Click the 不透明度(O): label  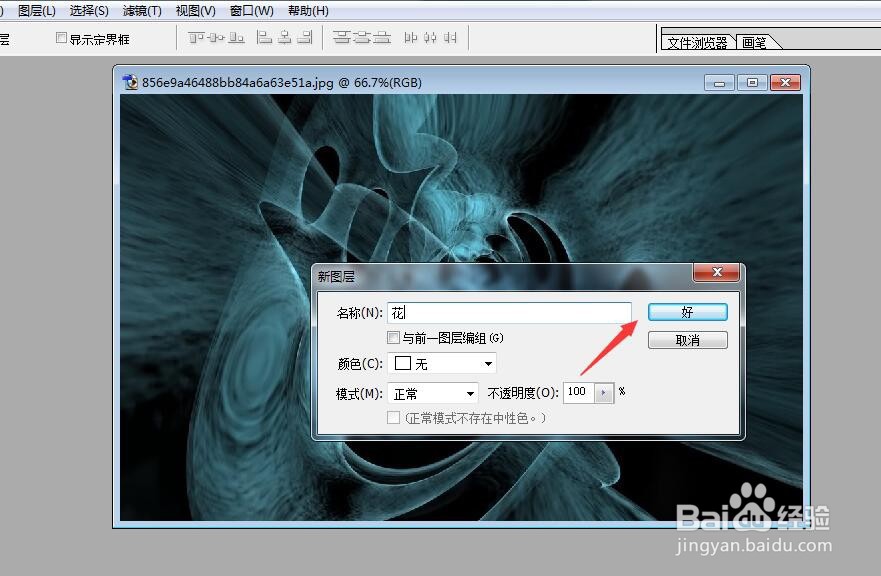522,393
